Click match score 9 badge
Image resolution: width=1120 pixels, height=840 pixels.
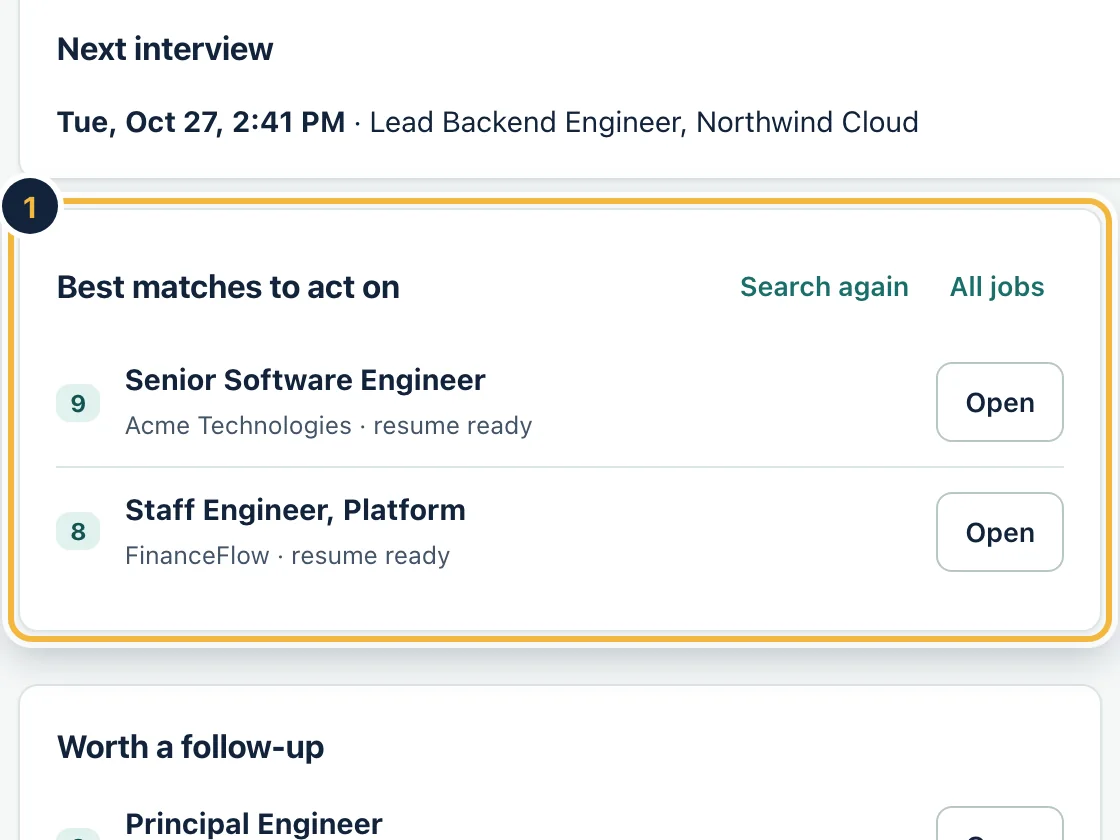[78, 404]
